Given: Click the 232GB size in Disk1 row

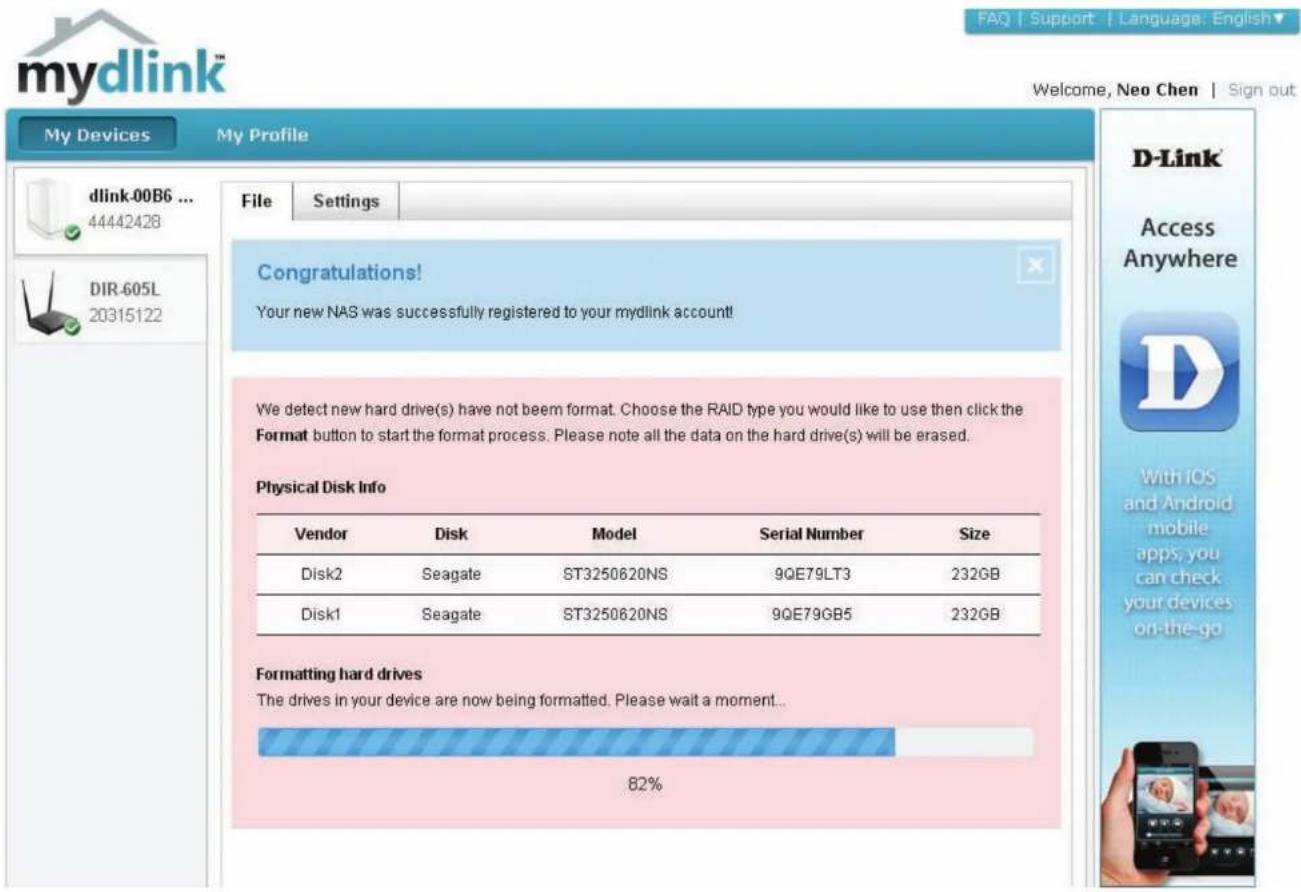Looking at the screenshot, I should pos(974,615).
